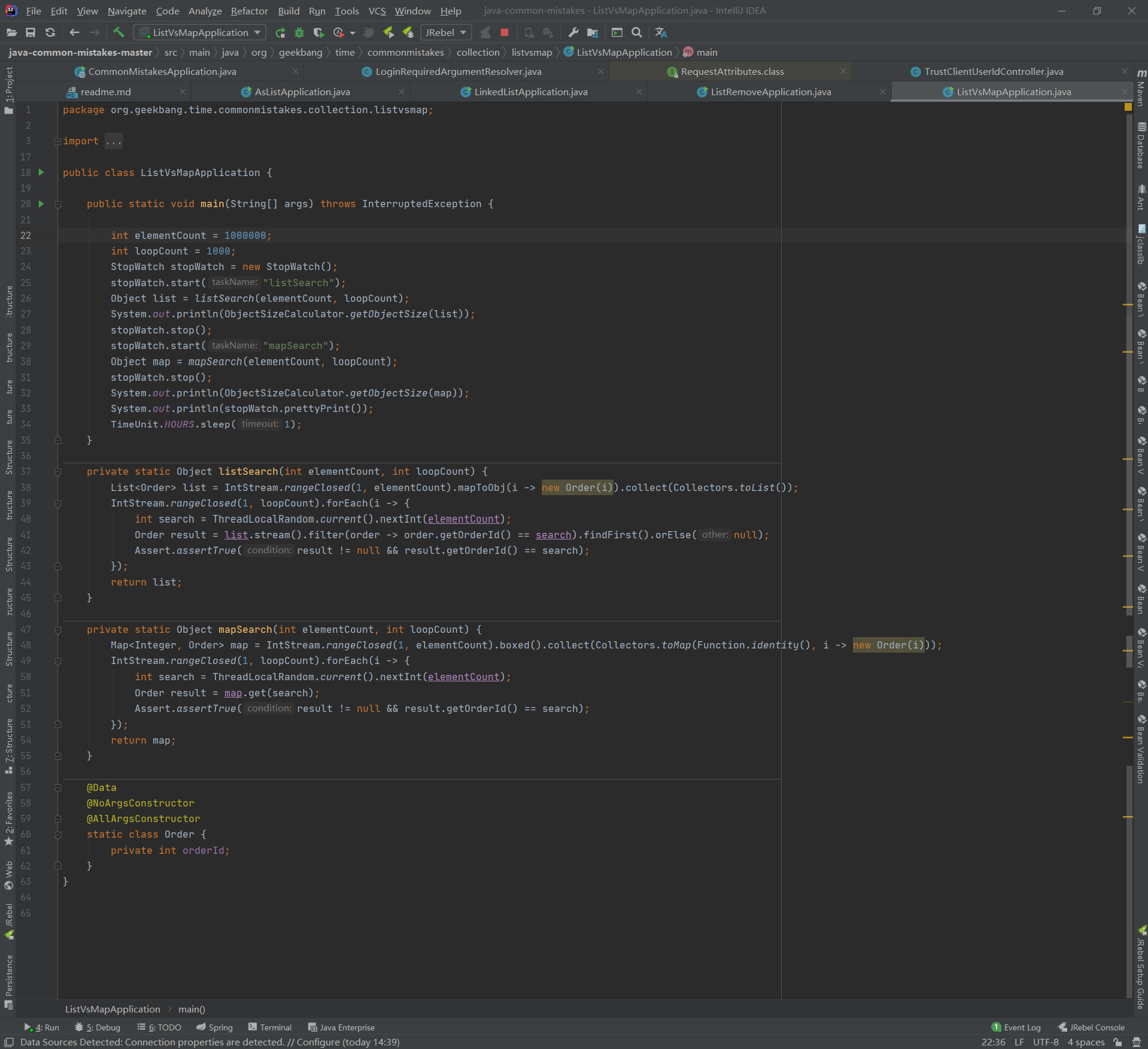Open file via the folder toolbar icon
The height and width of the screenshot is (1049, 1148).
coord(11,33)
